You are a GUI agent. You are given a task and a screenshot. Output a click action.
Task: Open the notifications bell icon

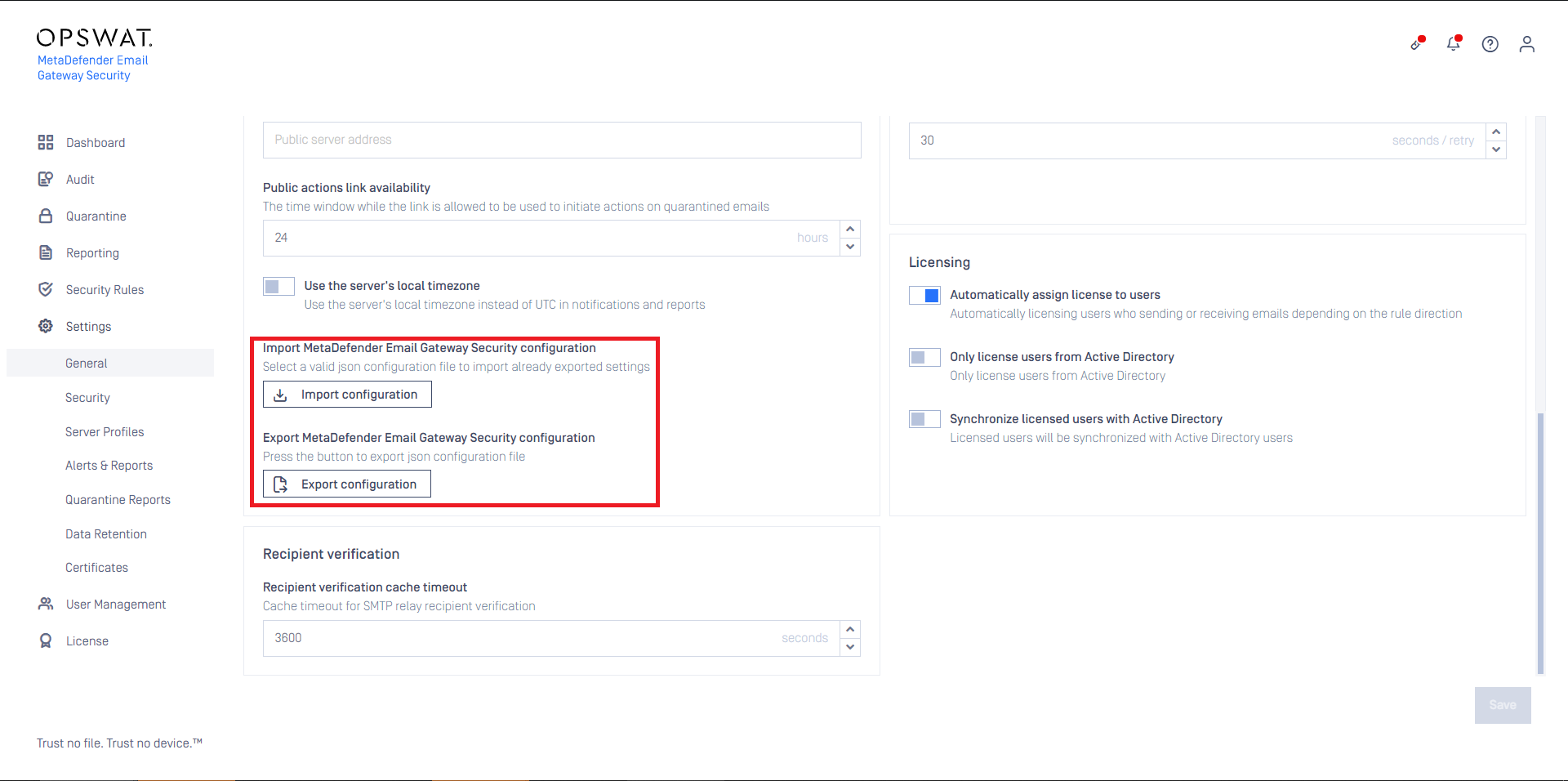(x=1454, y=43)
